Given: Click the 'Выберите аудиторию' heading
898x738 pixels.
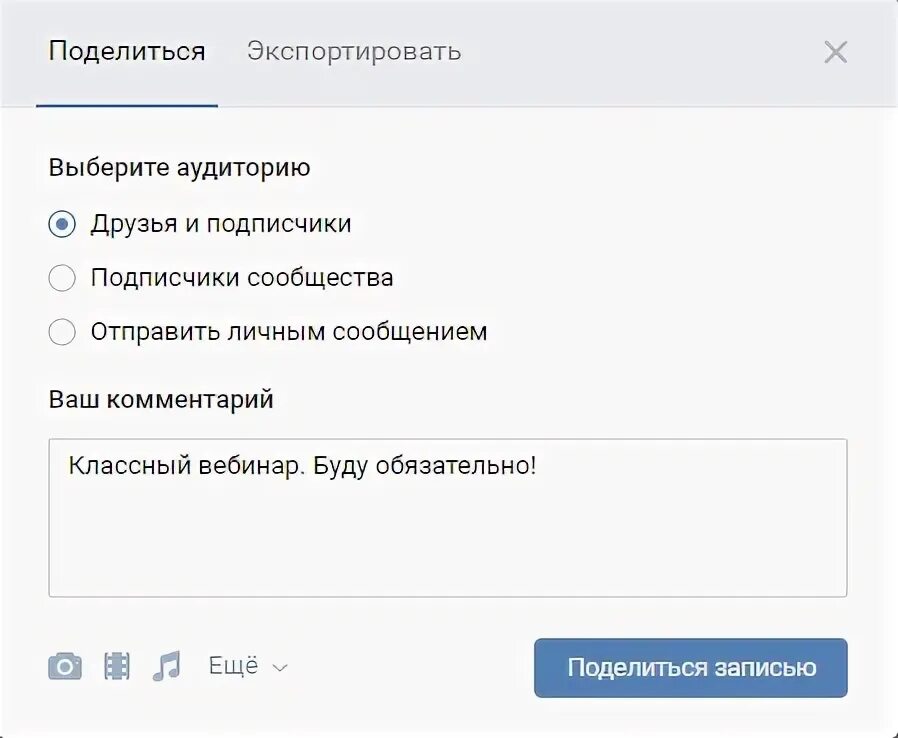Looking at the screenshot, I should (179, 168).
